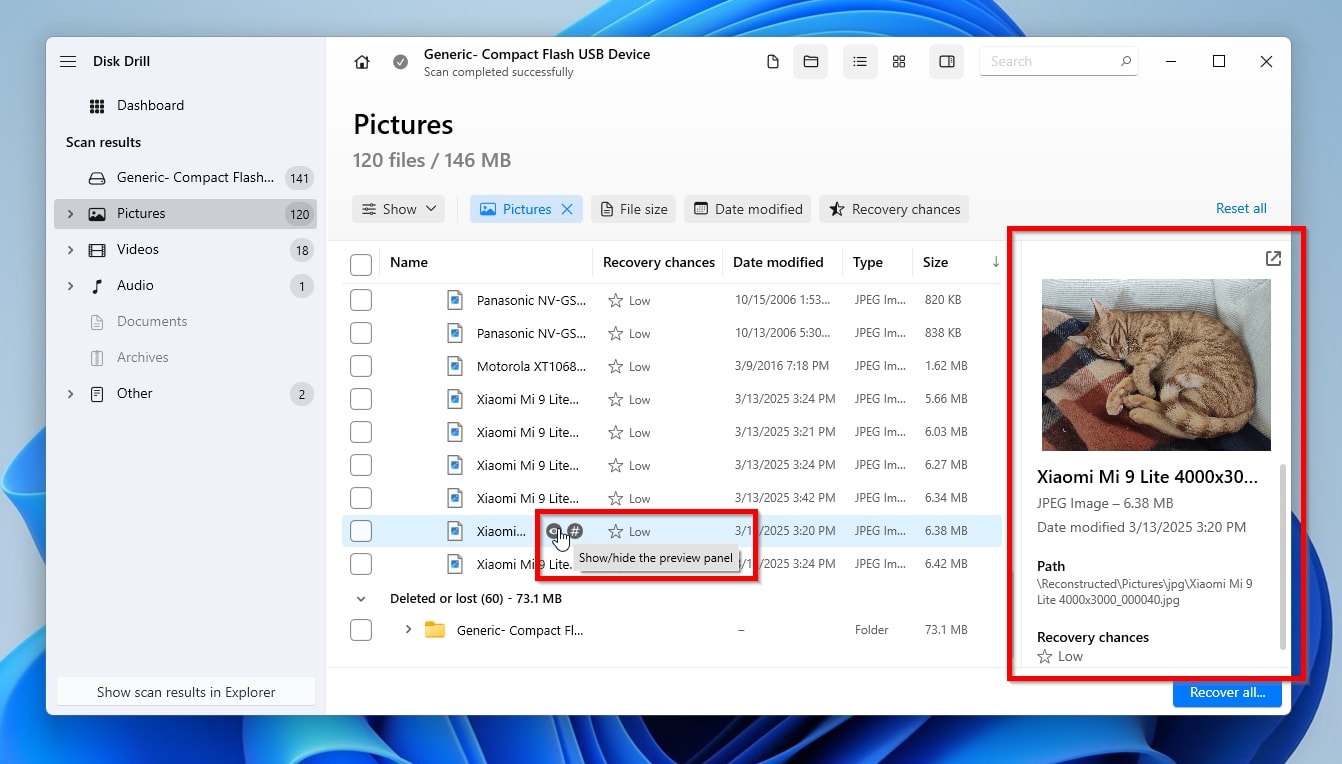Image resolution: width=1342 pixels, height=764 pixels.
Task: Click the home icon in header
Action: coord(362,62)
